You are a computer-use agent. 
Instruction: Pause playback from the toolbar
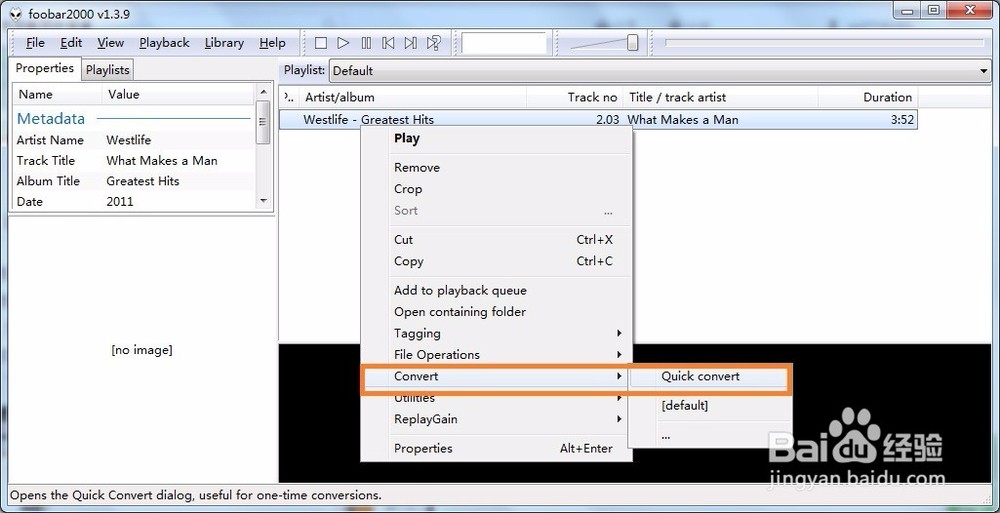point(366,43)
